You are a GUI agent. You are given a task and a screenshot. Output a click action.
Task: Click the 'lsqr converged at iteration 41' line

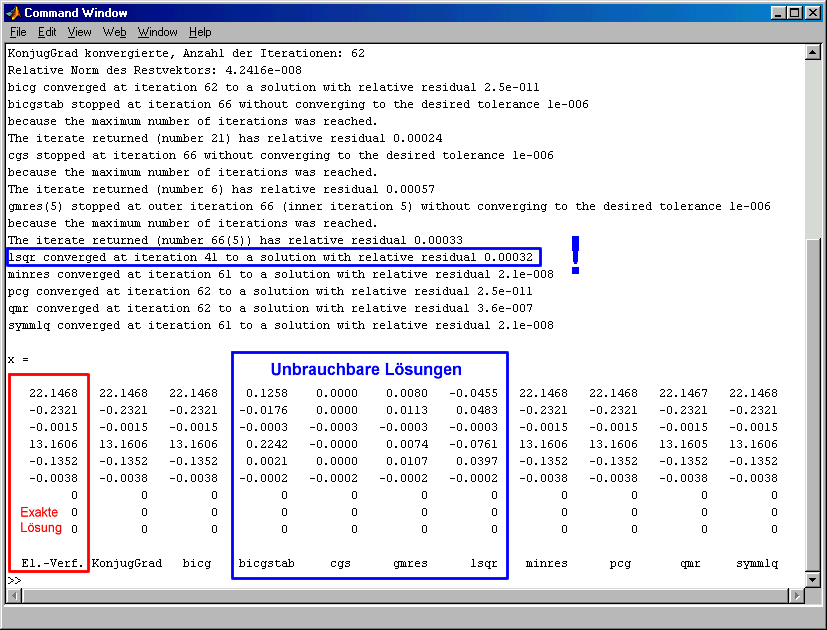[x=272, y=257]
